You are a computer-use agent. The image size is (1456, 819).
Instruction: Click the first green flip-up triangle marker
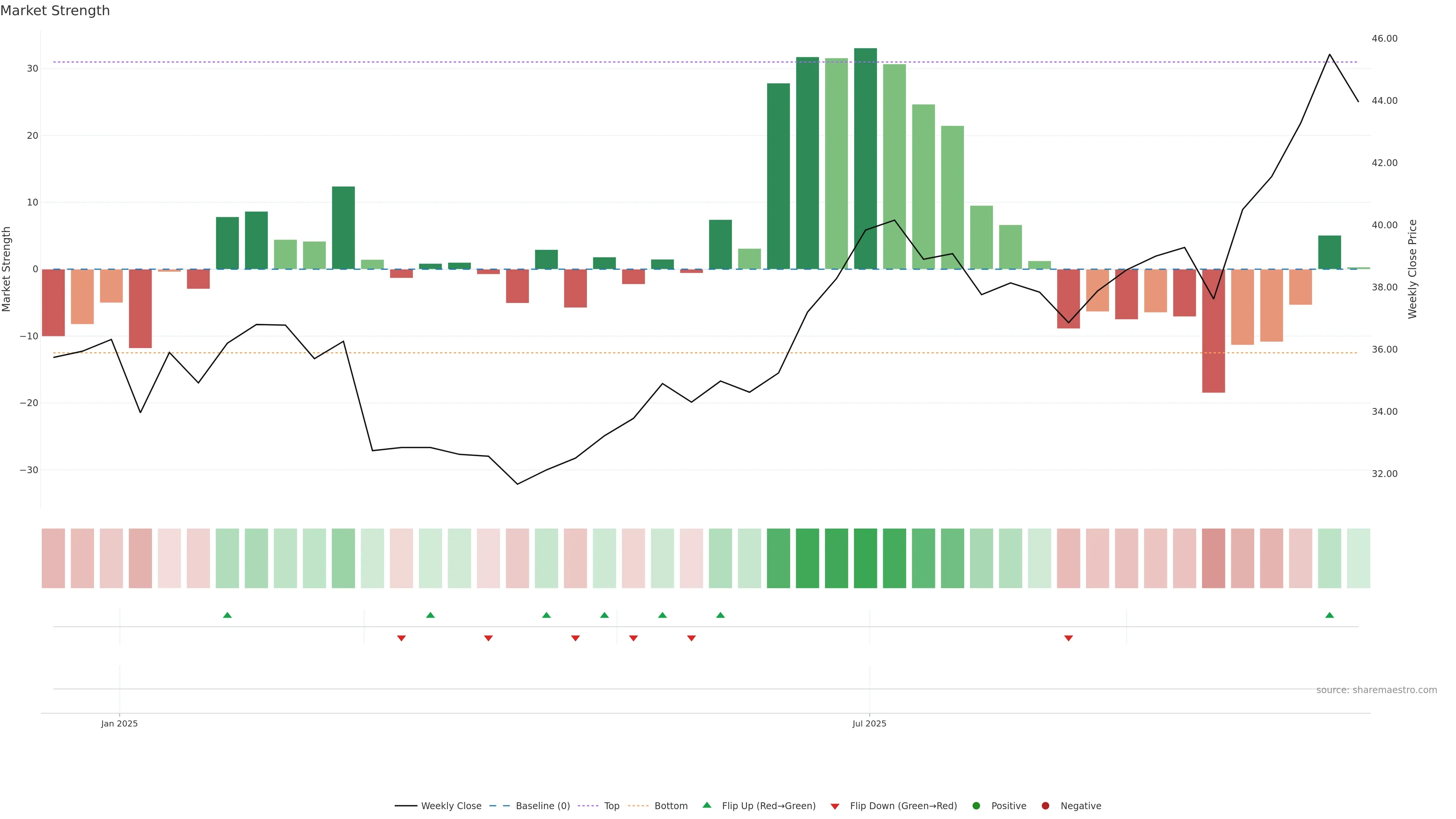tap(227, 615)
